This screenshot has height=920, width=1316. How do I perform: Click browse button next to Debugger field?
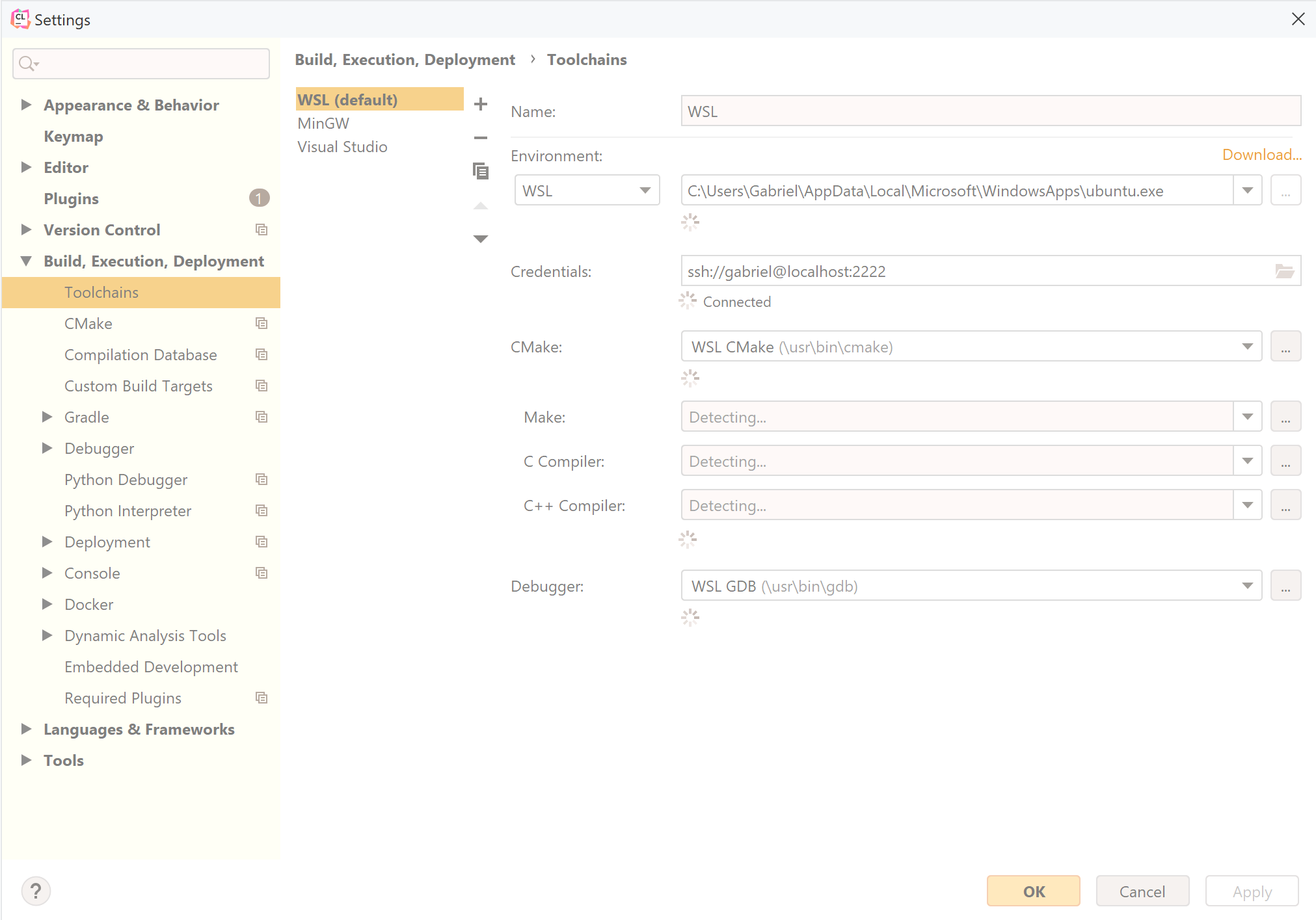pos(1285,586)
